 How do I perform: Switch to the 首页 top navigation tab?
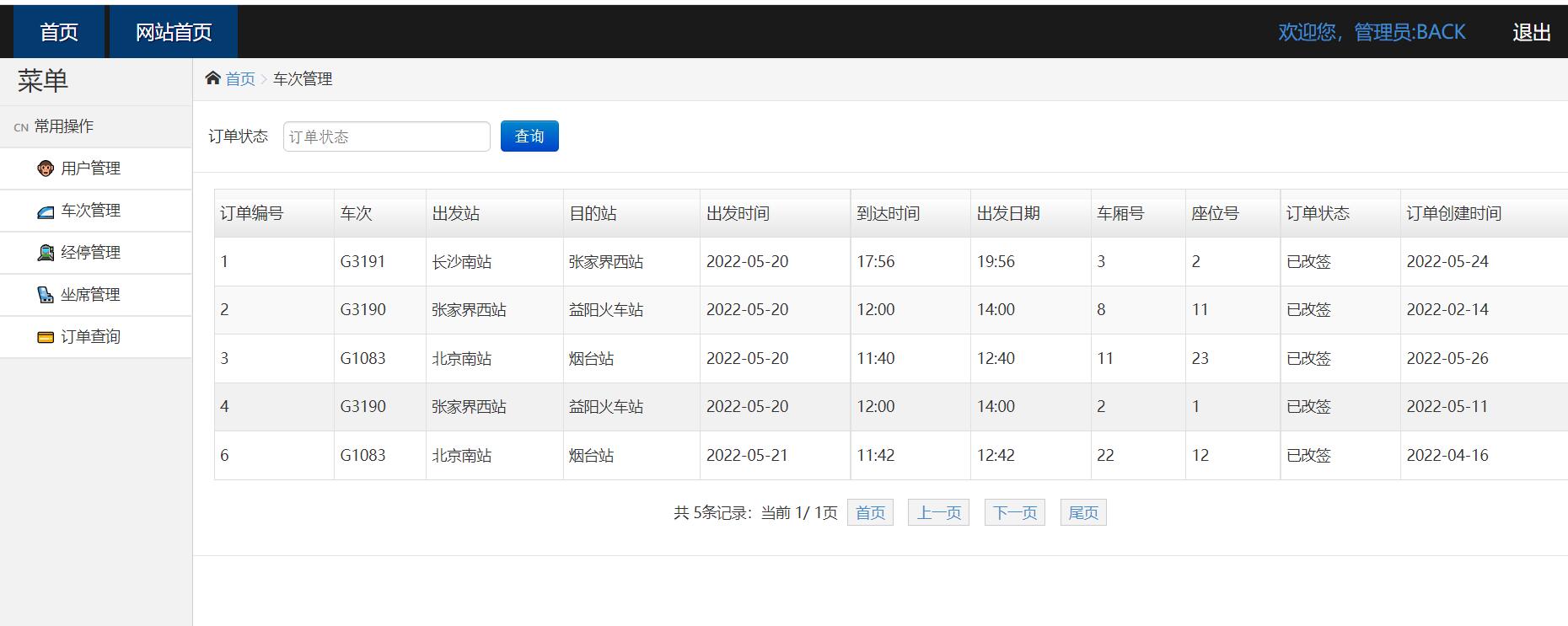pos(59,32)
